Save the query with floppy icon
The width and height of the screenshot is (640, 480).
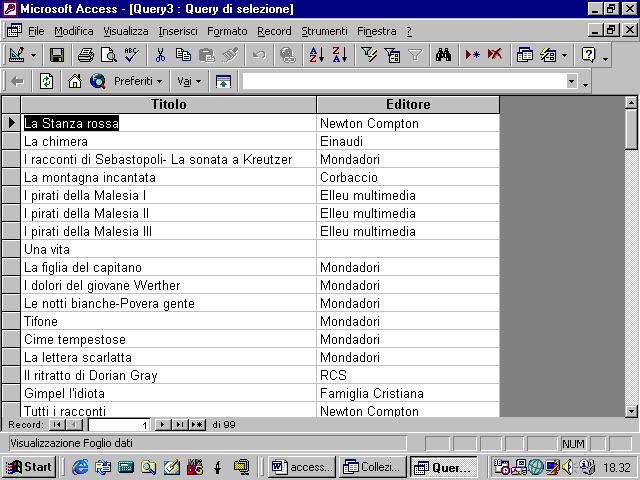click(x=56, y=55)
